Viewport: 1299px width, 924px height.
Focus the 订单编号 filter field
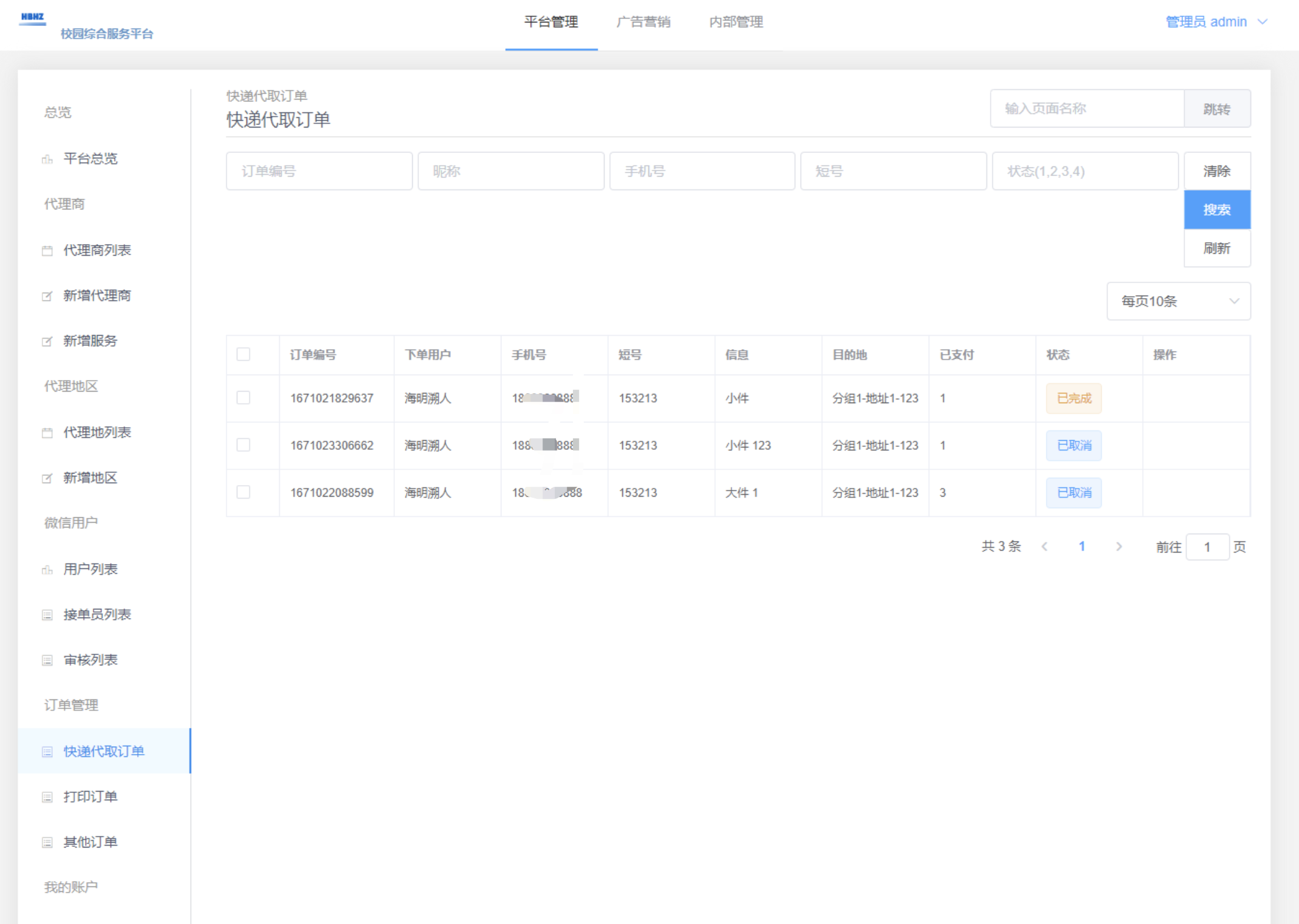click(319, 171)
